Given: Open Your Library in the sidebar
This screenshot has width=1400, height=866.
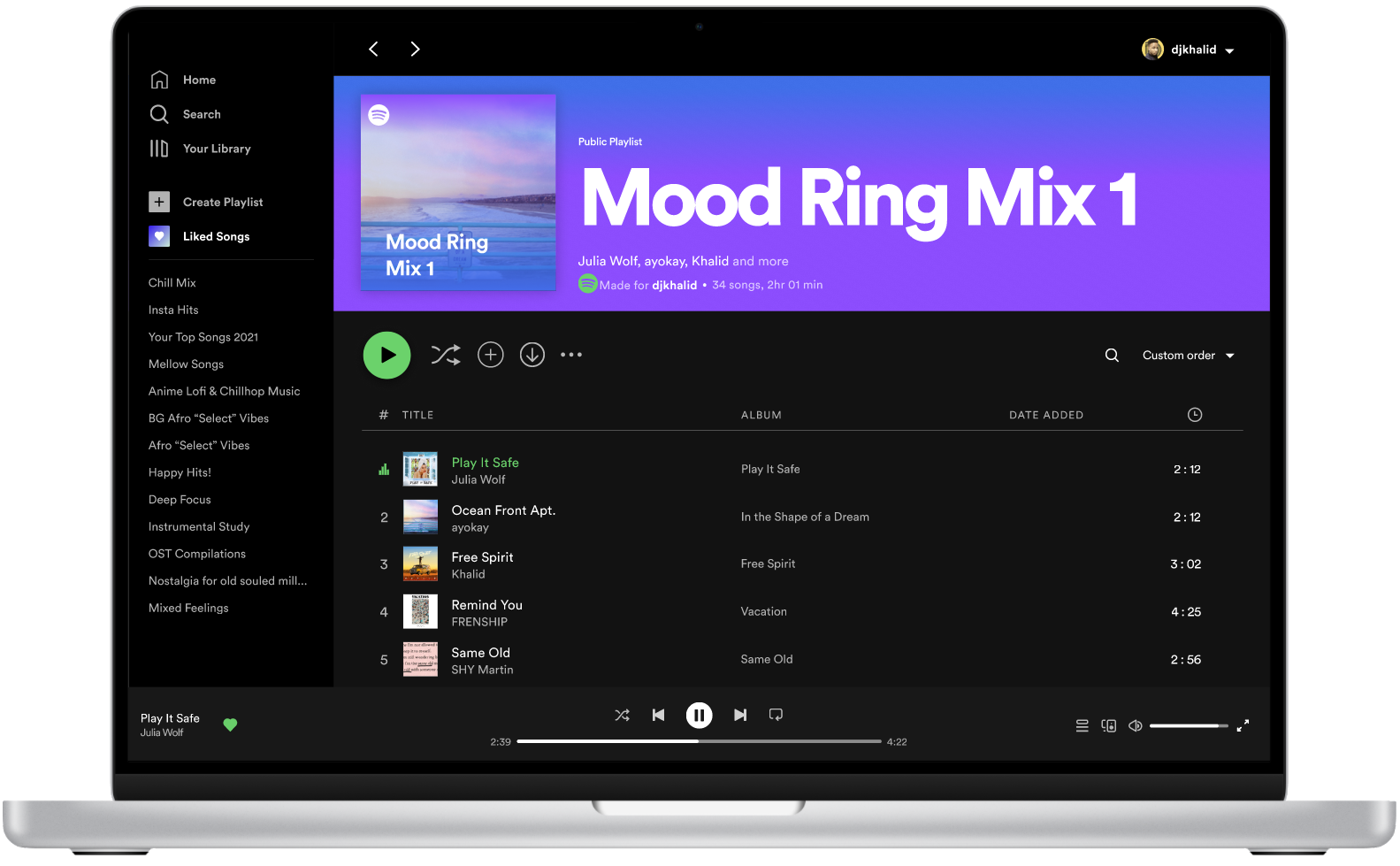Looking at the screenshot, I should click(x=201, y=149).
